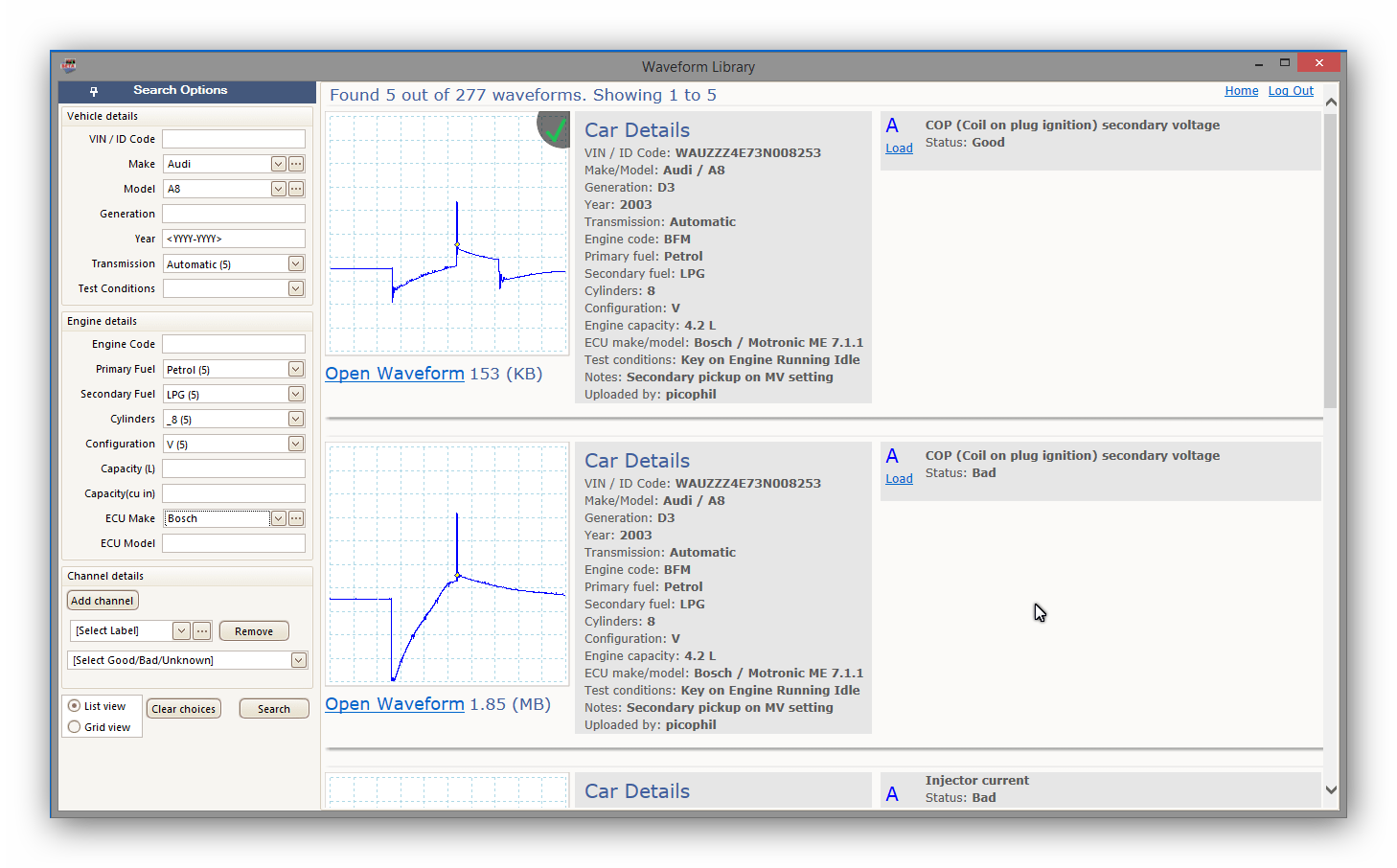Open Waveform link for the 1.85 MB file
The image size is (1397, 868).
pos(395,704)
